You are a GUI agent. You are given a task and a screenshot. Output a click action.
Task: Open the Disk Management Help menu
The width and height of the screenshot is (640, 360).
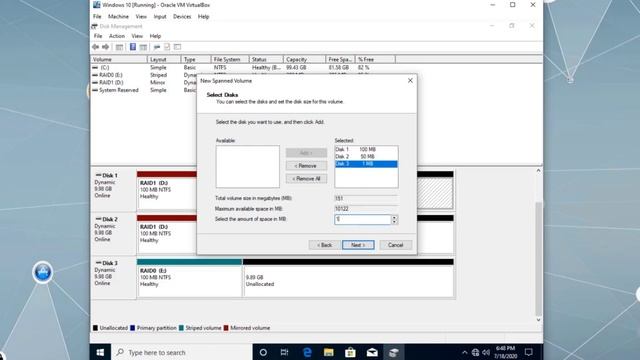click(x=155, y=36)
